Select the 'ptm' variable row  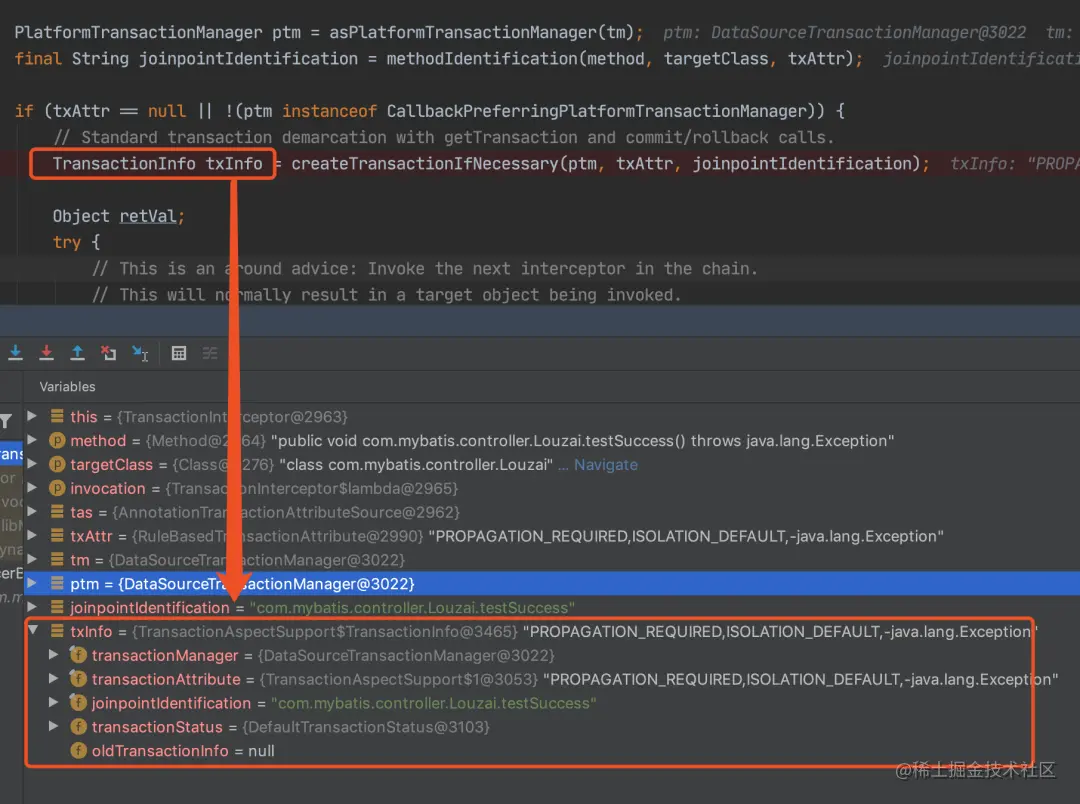point(552,584)
